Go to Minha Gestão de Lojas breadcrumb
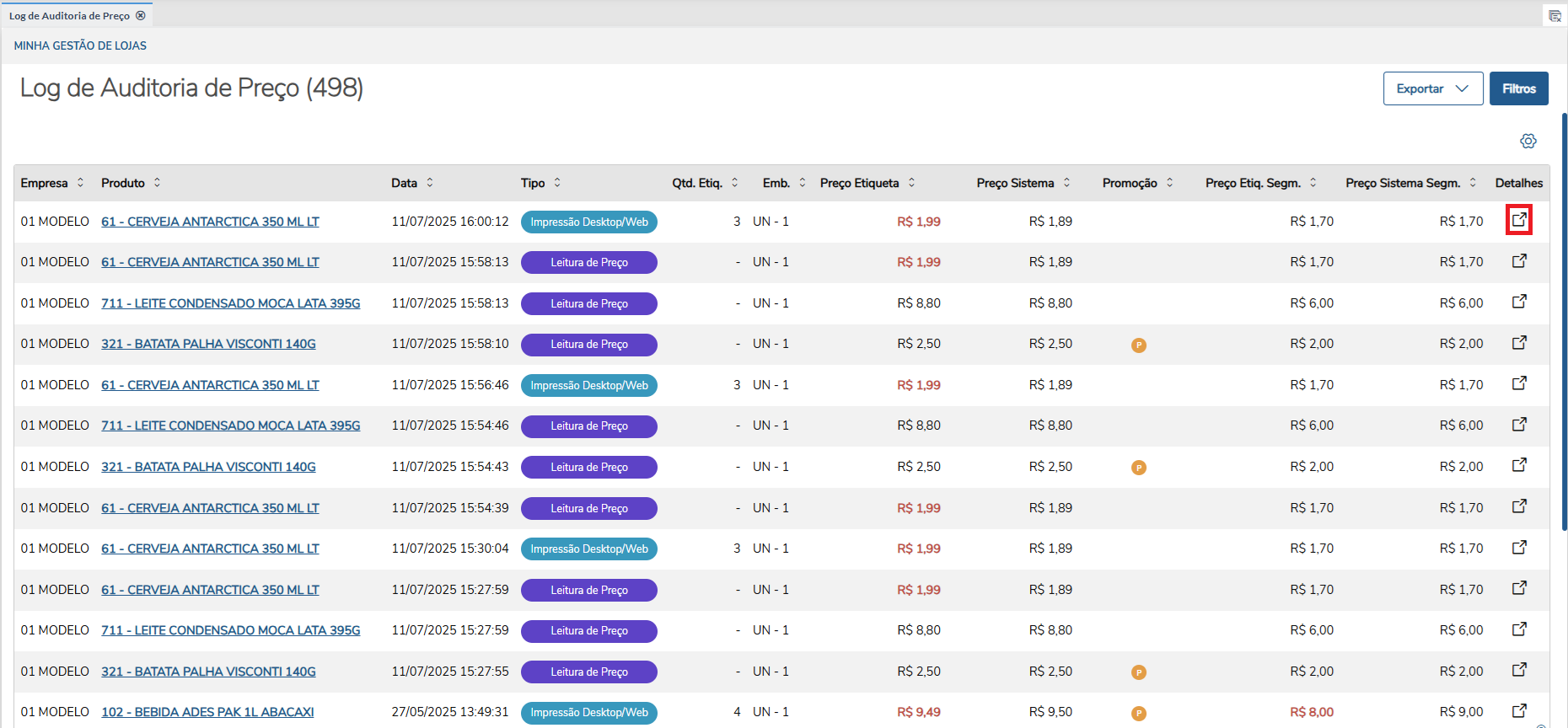This screenshot has height=728, width=1568. pos(80,45)
